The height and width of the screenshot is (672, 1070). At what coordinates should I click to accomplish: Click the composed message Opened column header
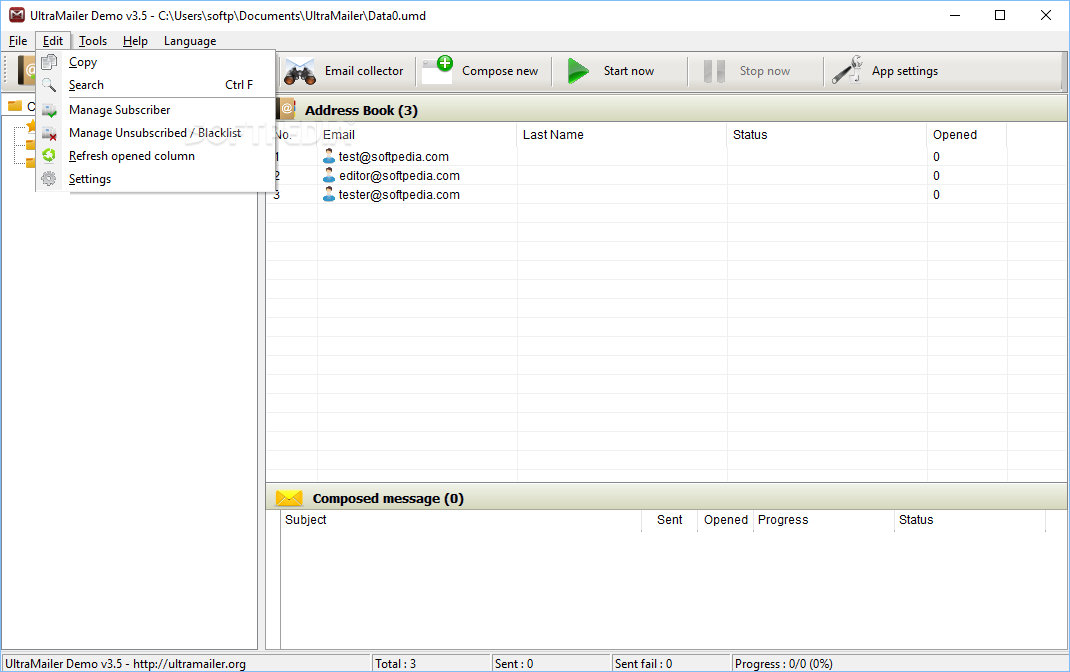point(725,520)
